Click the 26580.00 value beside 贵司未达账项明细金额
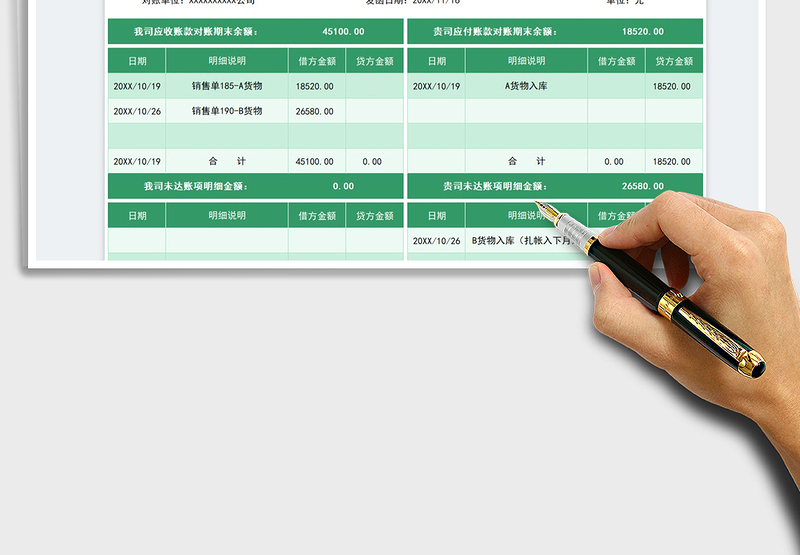Viewport: 800px width, 555px height. point(643,186)
